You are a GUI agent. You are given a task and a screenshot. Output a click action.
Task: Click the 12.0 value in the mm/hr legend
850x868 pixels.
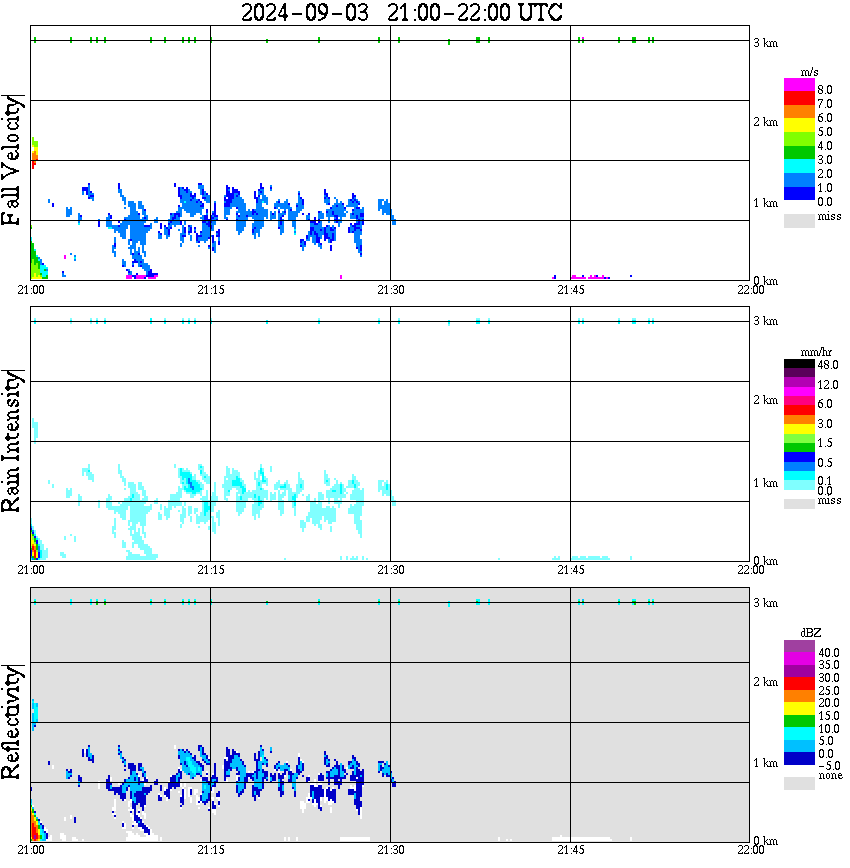pos(828,385)
